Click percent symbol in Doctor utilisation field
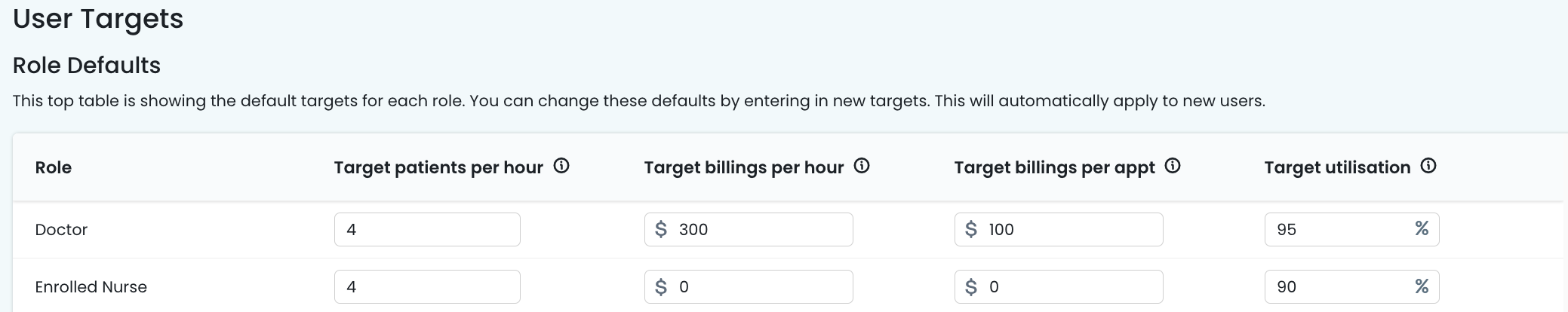The width and height of the screenshot is (1568, 312). [1422, 228]
